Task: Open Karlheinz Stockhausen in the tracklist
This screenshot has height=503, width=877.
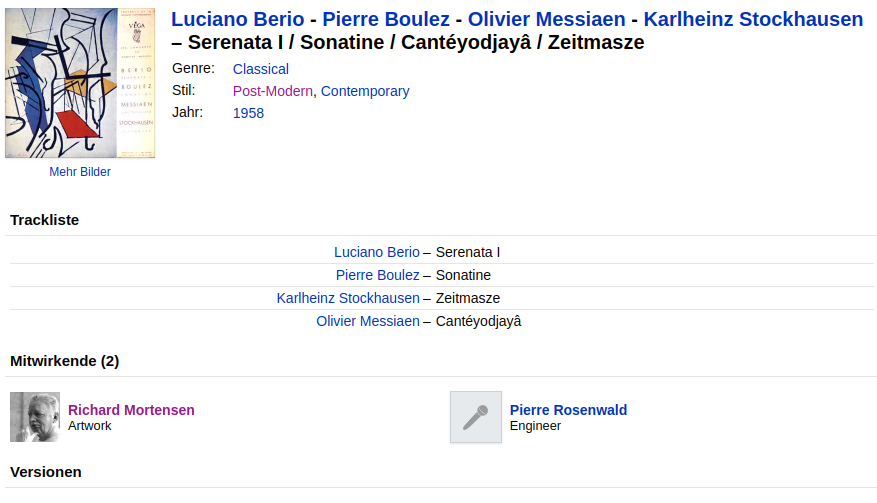Action: [348, 298]
